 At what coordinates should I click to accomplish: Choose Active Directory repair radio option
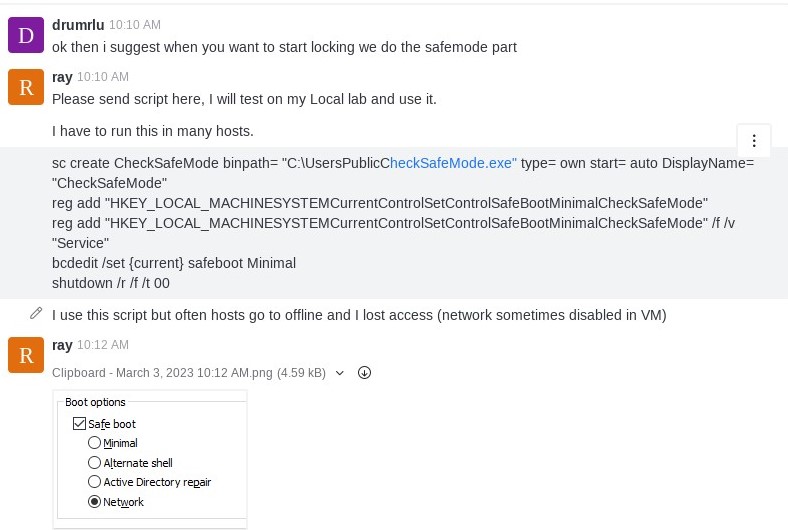[94, 482]
